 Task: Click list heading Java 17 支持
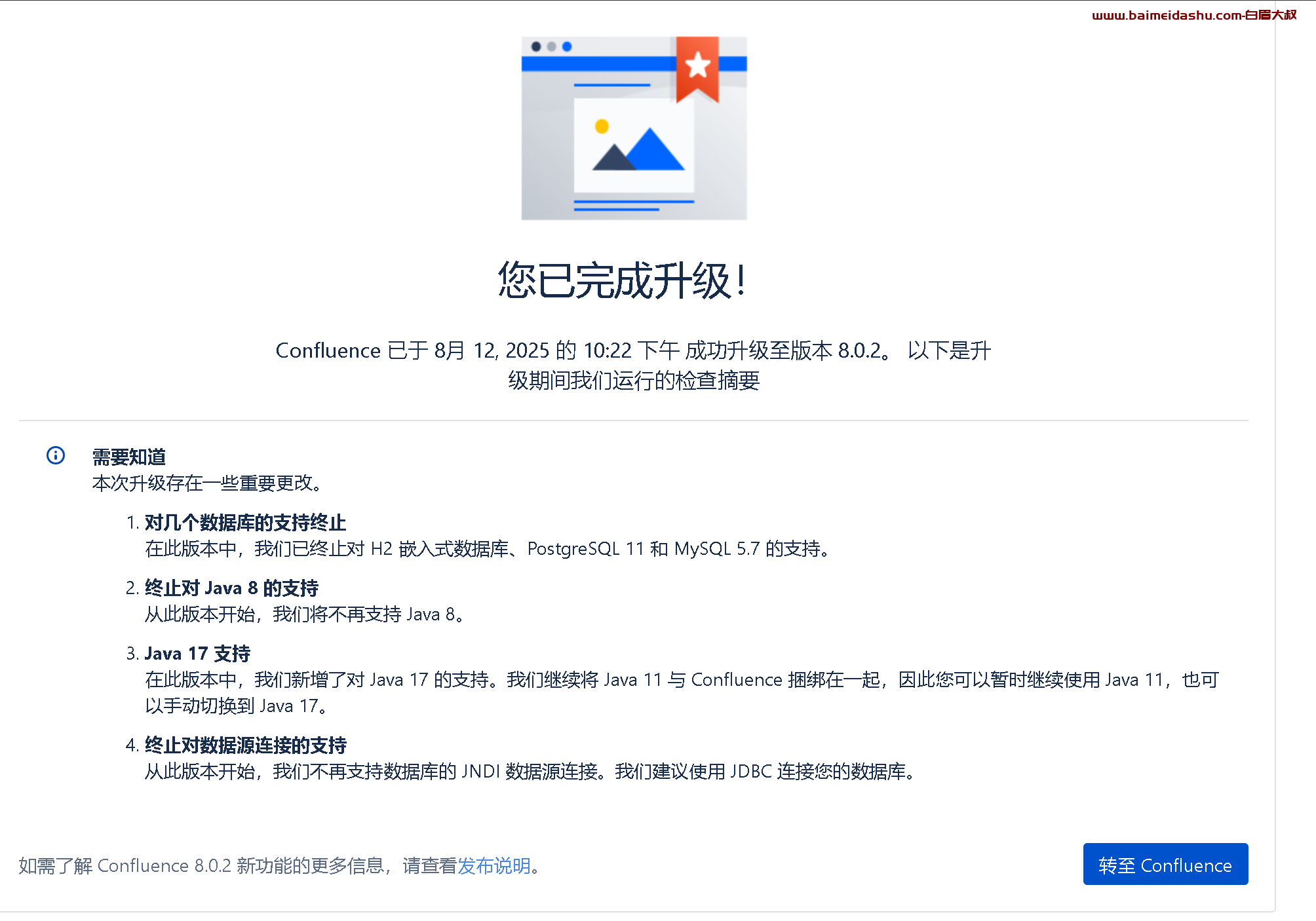[x=197, y=654]
